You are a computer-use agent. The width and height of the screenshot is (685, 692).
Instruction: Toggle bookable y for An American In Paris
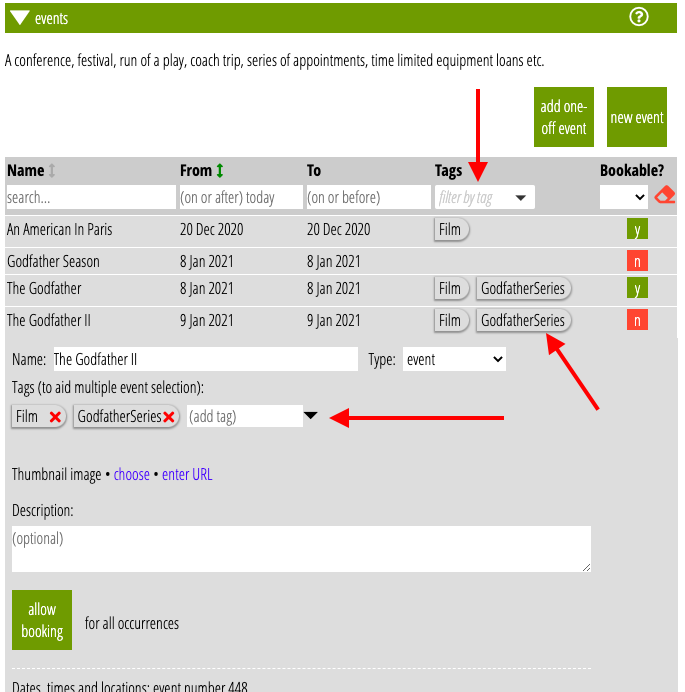pos(637,229)
